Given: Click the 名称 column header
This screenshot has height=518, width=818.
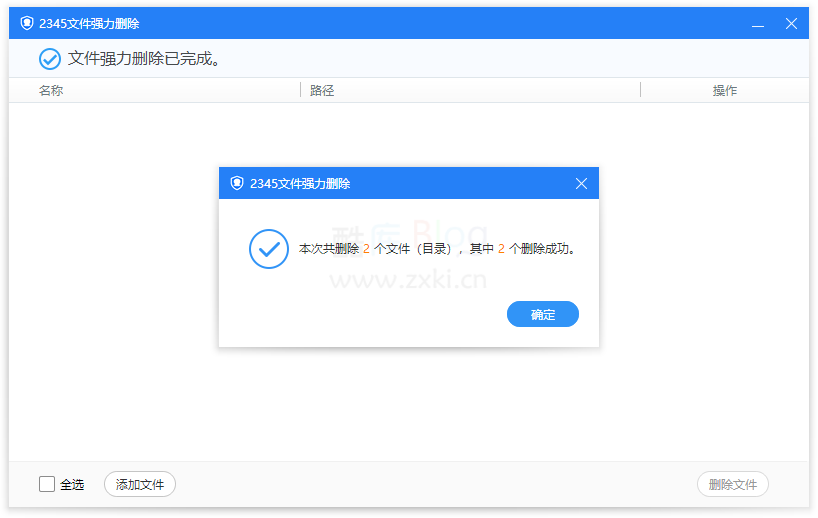Looking at the screenshot, I should coord(51,90).
